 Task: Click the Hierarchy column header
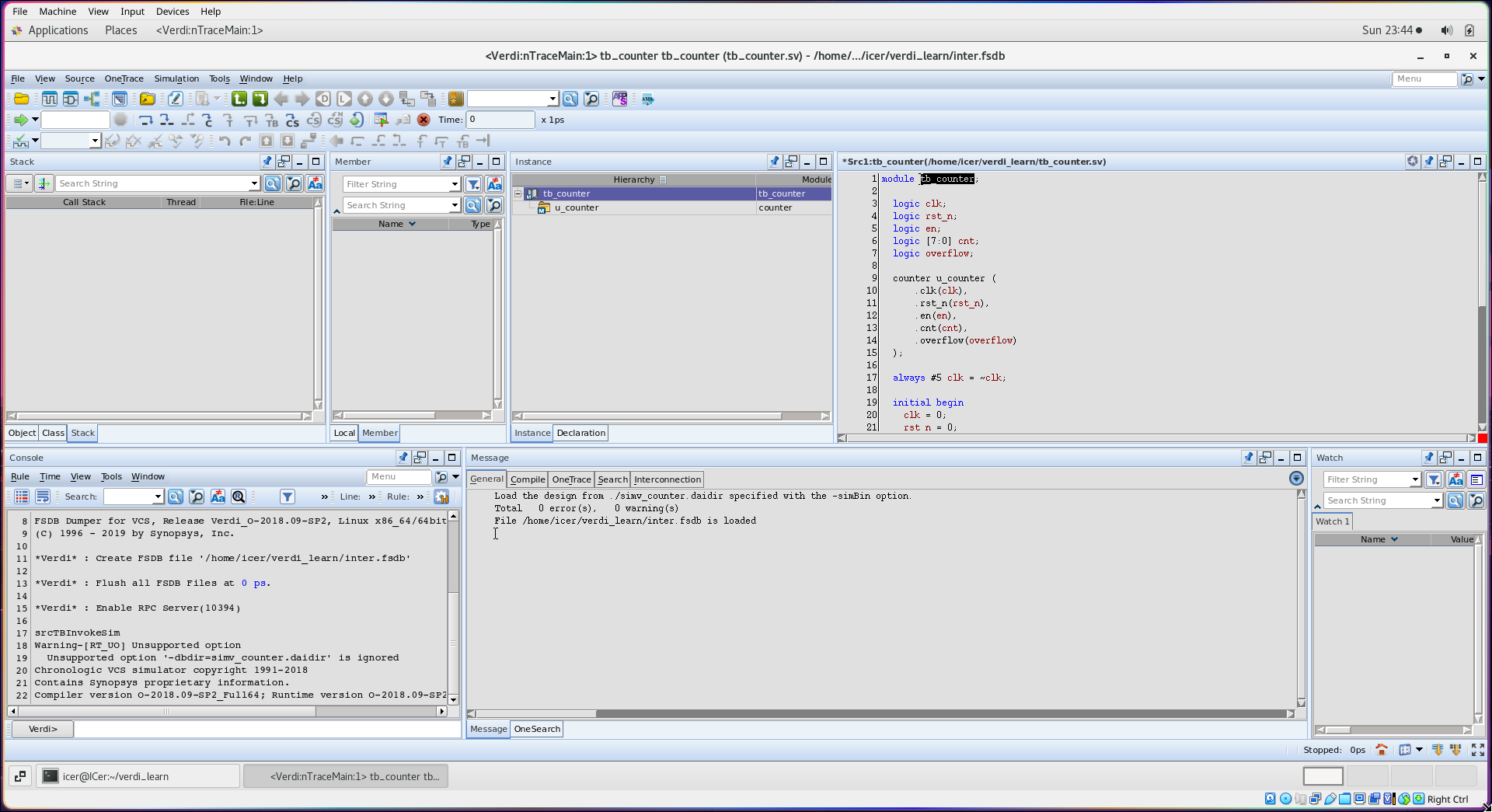[x=634, y=179]
